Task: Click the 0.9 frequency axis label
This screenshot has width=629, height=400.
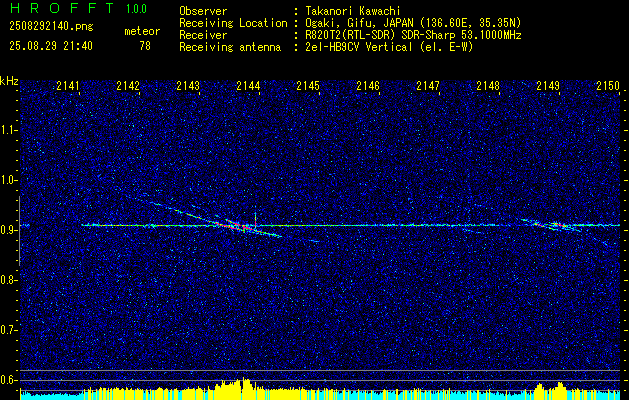Action: 9,230
